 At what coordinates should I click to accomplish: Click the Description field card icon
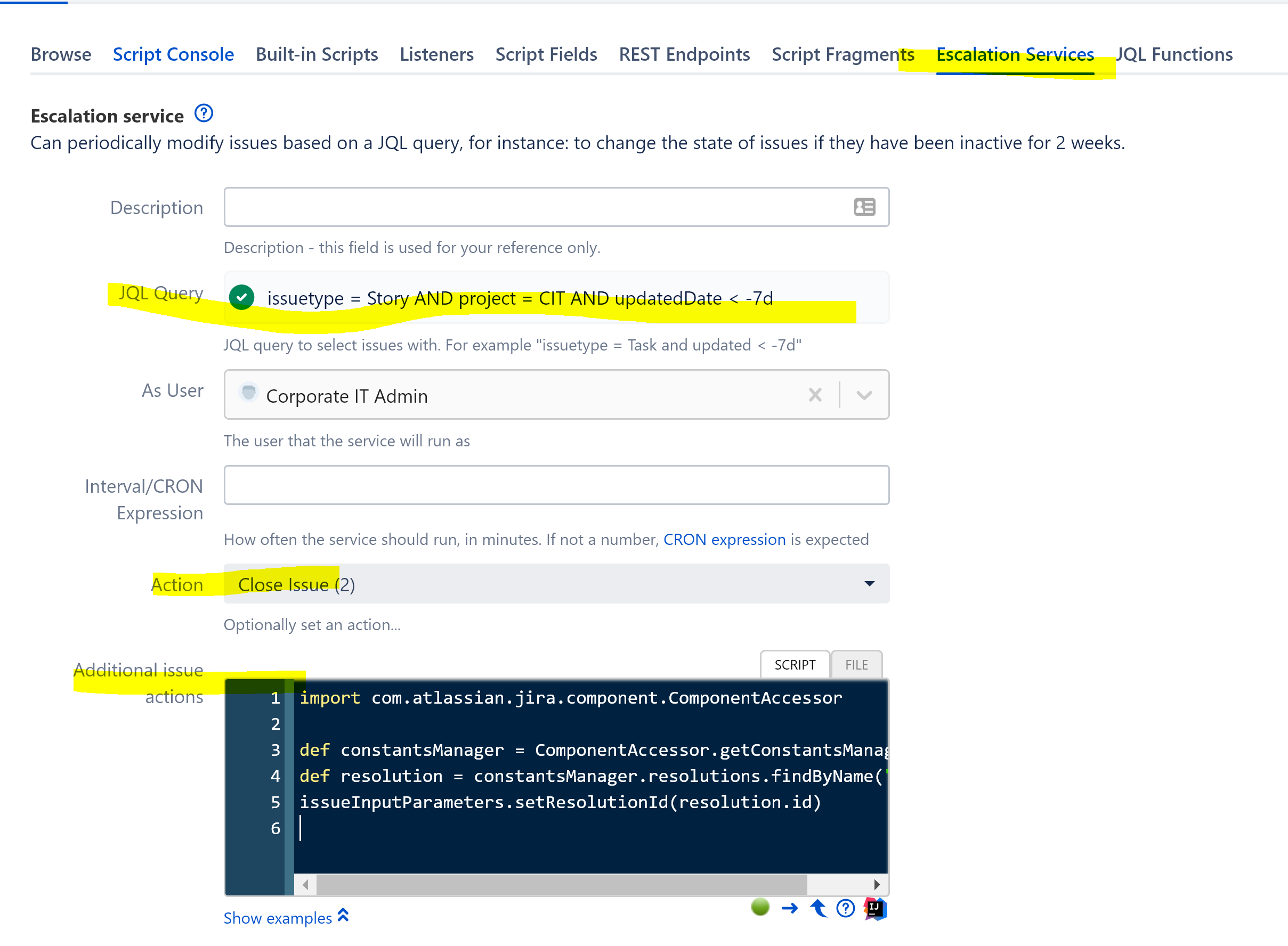864,207
